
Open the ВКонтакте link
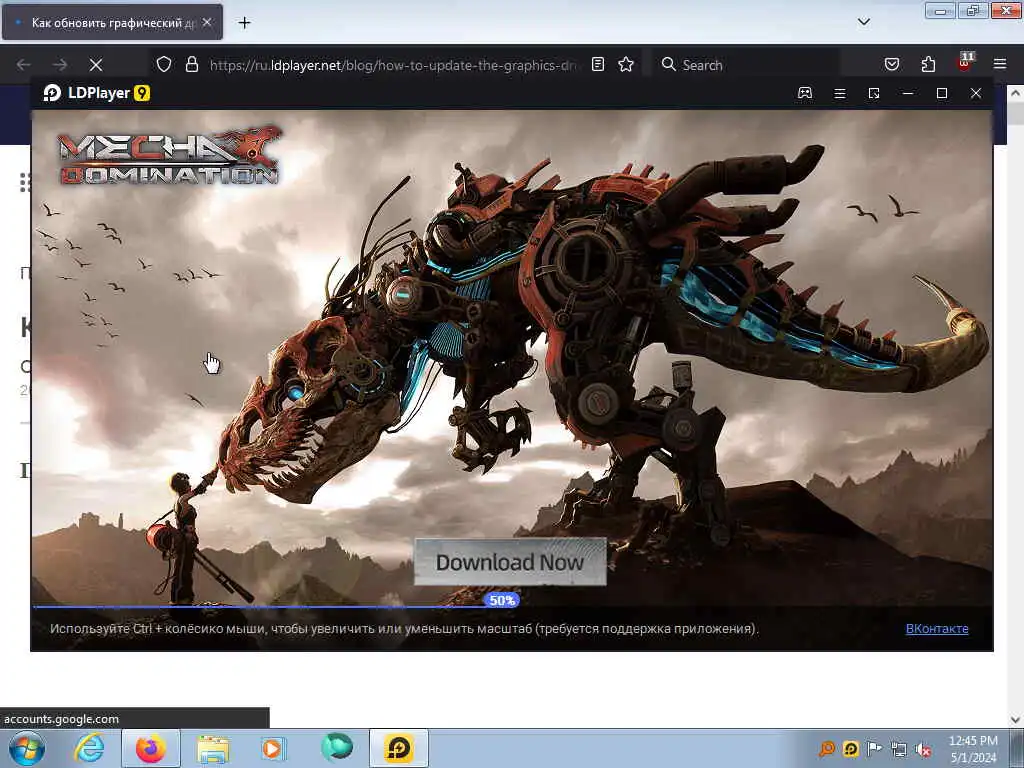point(936,628)
